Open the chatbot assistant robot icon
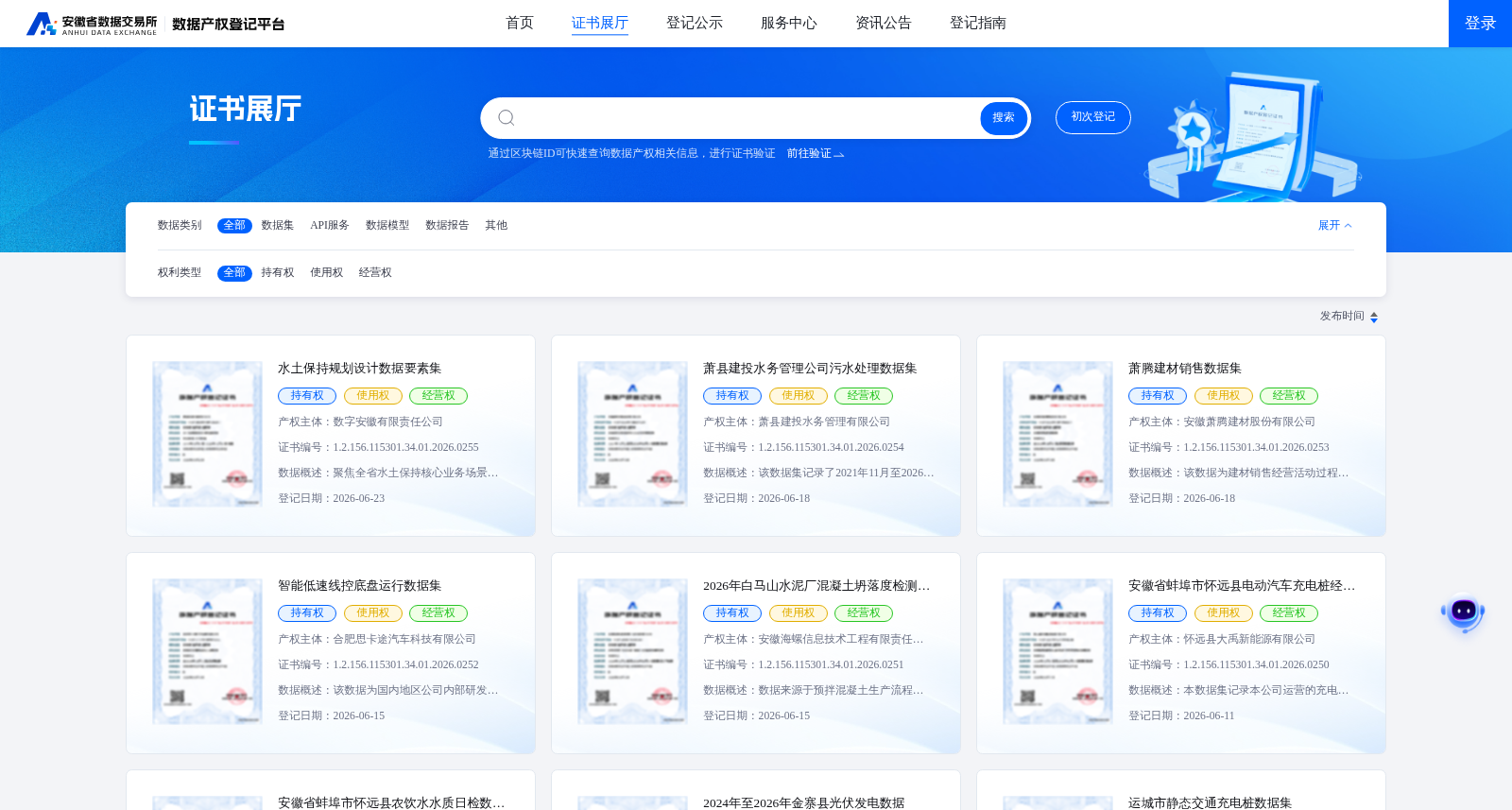Screen dimensions: 1512x810 tap(1463, 612)
